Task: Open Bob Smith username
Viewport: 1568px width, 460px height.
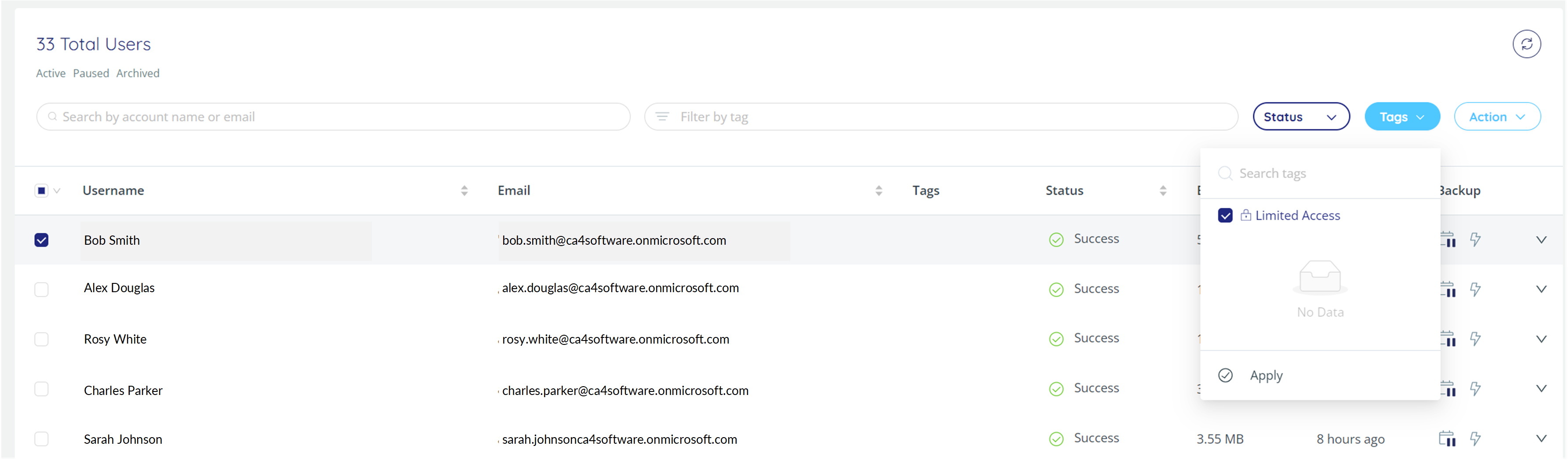Action: click(112, 240)
